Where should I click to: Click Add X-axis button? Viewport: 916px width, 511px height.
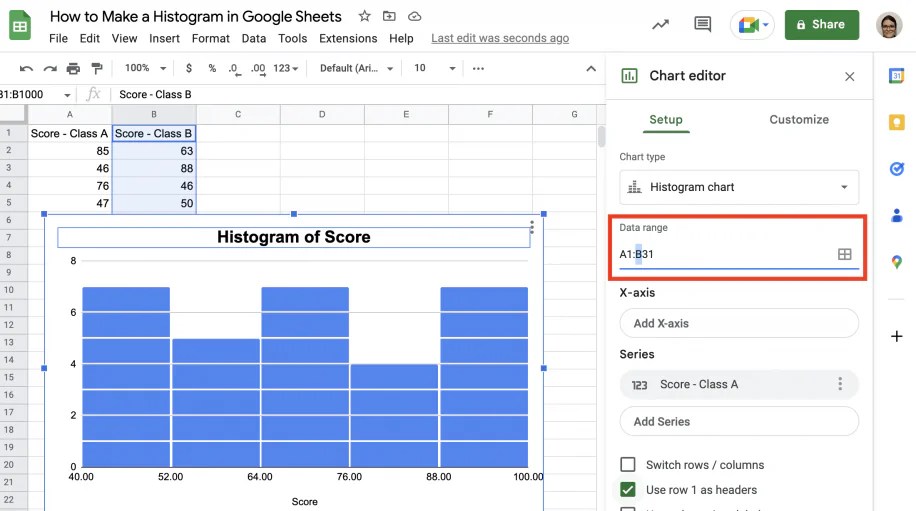tap(739, 323)
